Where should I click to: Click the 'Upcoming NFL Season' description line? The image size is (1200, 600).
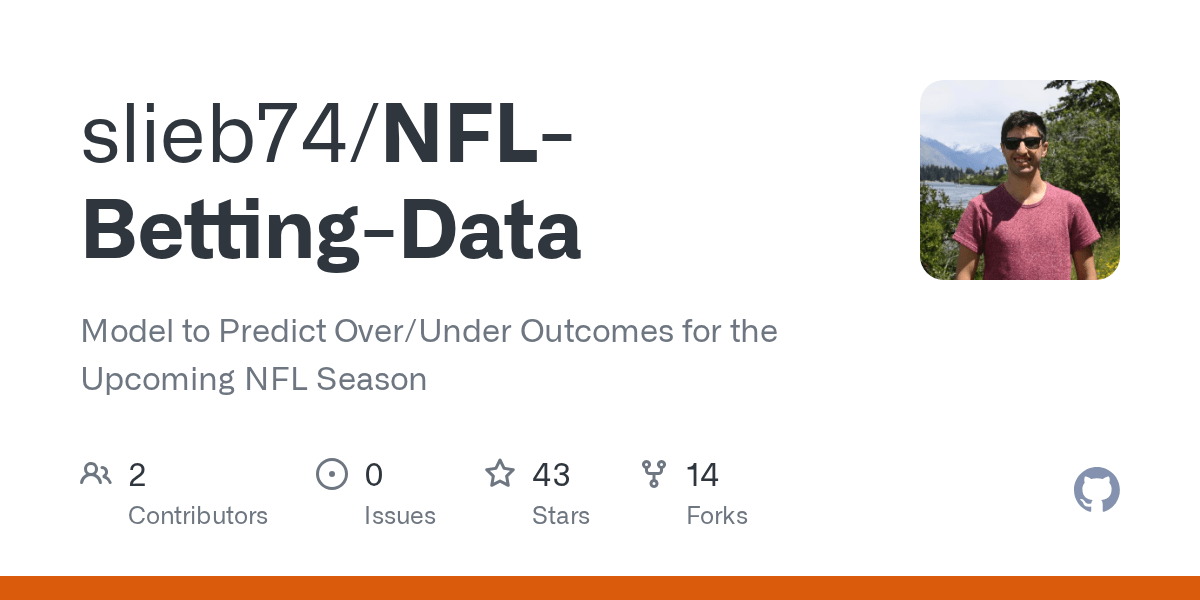254,380
